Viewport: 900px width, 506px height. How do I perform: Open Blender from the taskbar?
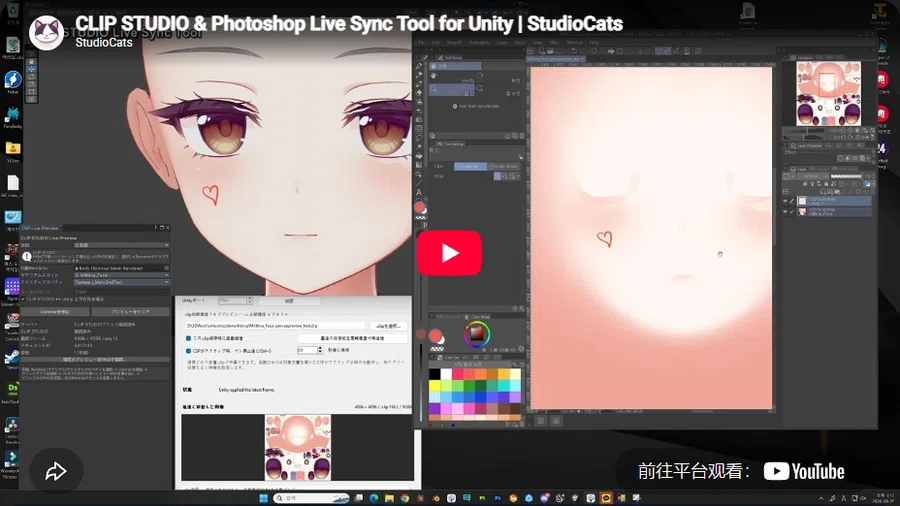point(436,498)
